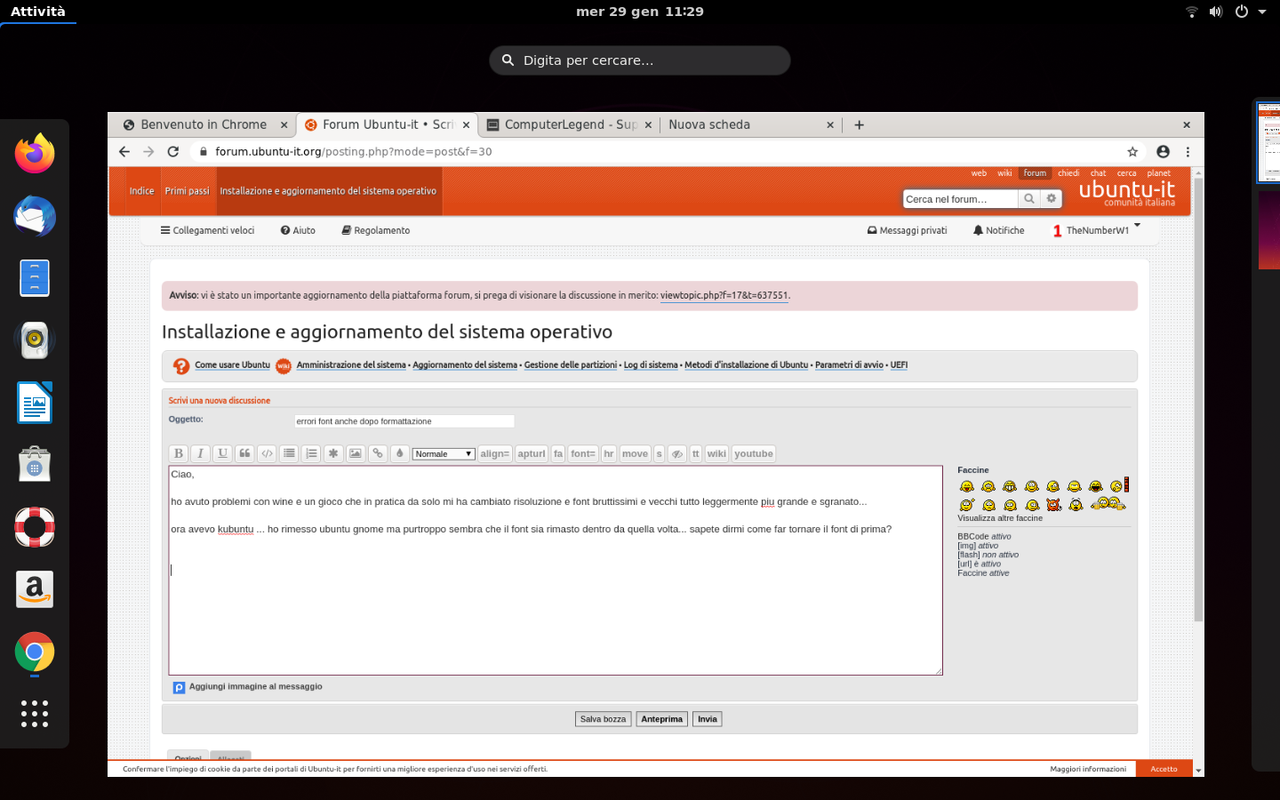The image size is (1280, 800).
Task: Insert the youtube BBCode tag
Action: tap(754, 453)
